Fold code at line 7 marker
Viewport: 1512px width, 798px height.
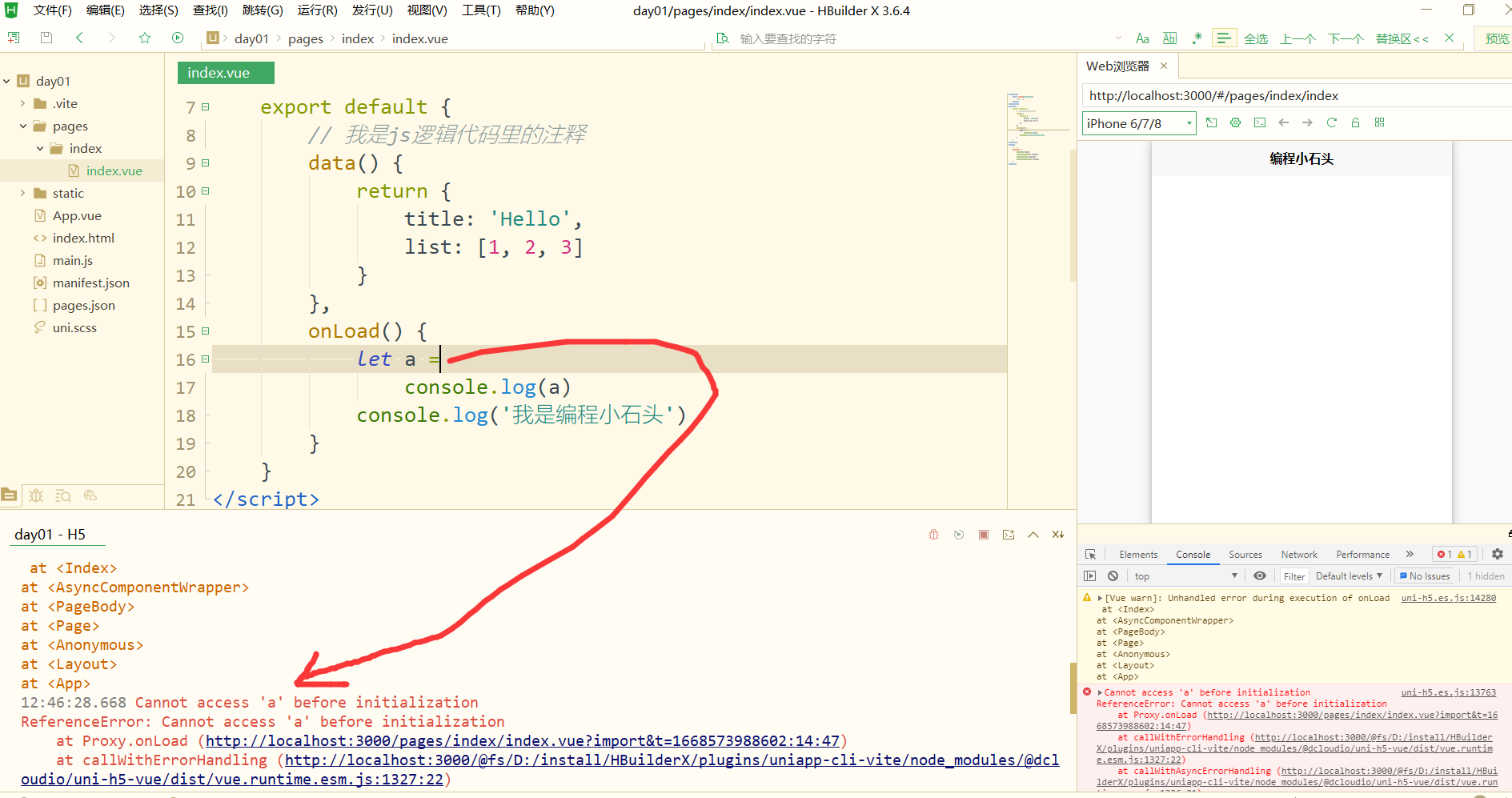[206, 106]
